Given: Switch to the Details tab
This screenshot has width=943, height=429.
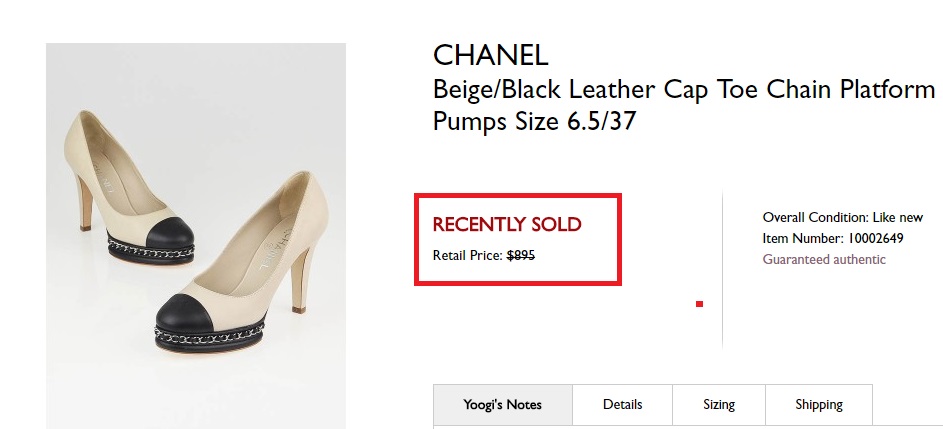Looking at the screenshot, I should (622, 405).
